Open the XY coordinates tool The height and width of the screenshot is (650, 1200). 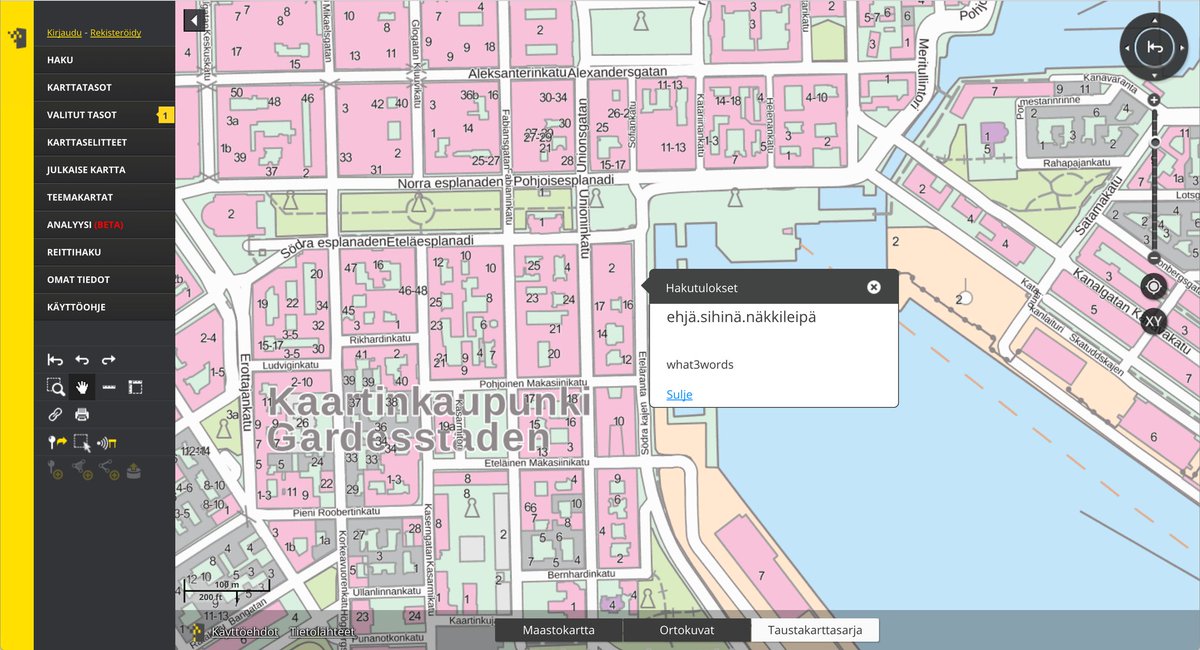click(x=1154, y=321)
